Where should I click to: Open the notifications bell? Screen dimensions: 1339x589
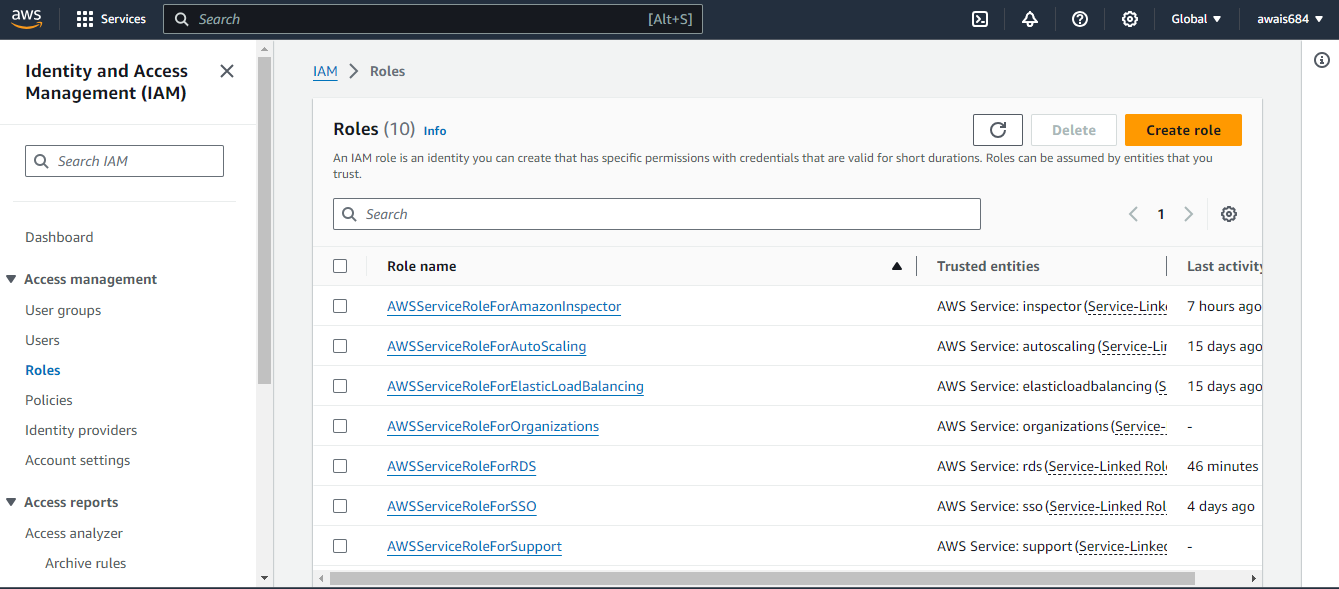(x=1030, y=19)
